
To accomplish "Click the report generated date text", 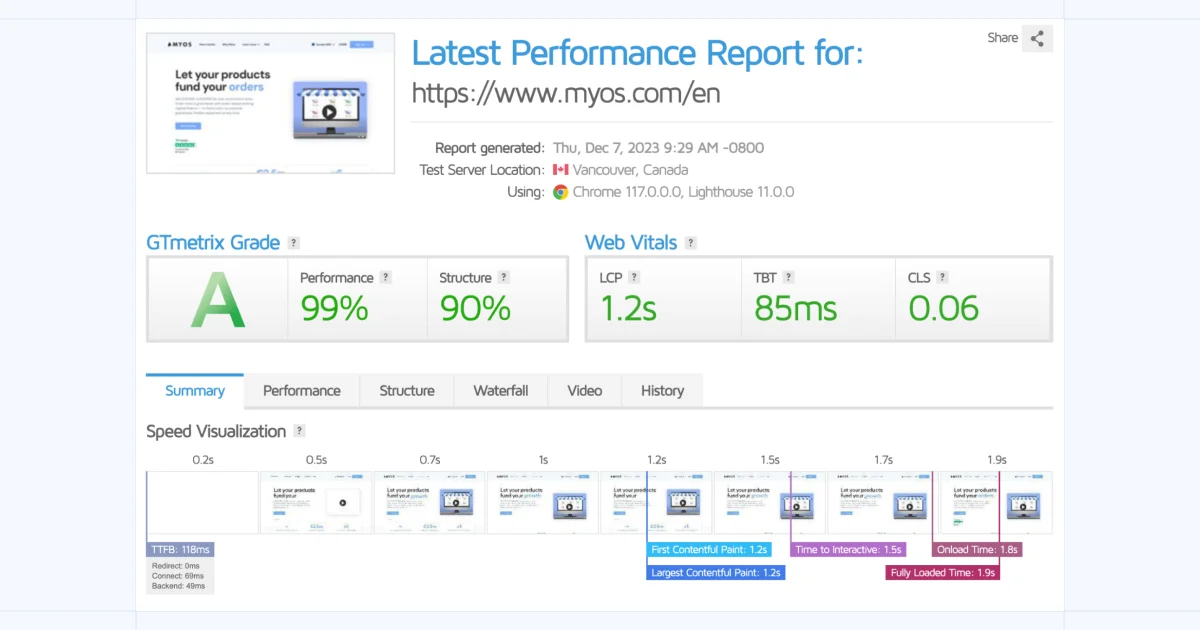I will [x=658, y=148].
